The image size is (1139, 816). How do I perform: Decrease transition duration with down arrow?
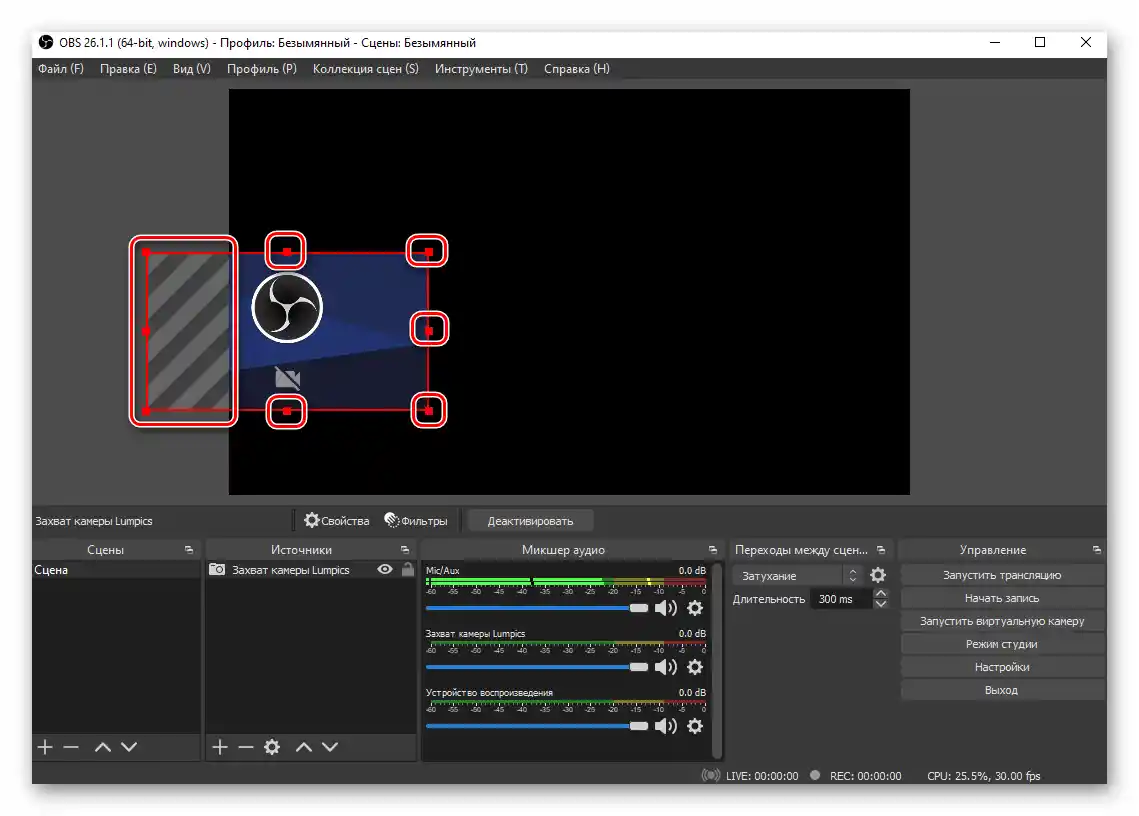click(881, 604)
